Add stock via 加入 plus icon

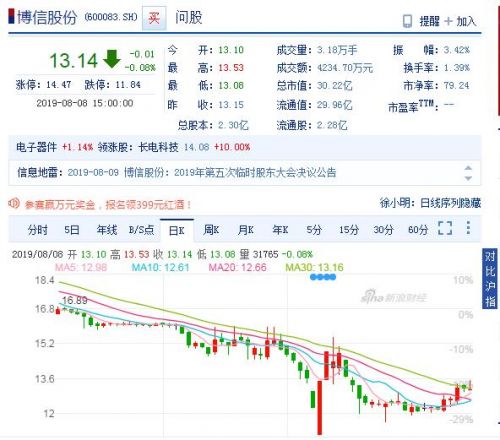pyautogui.click(x=448, y=21)
